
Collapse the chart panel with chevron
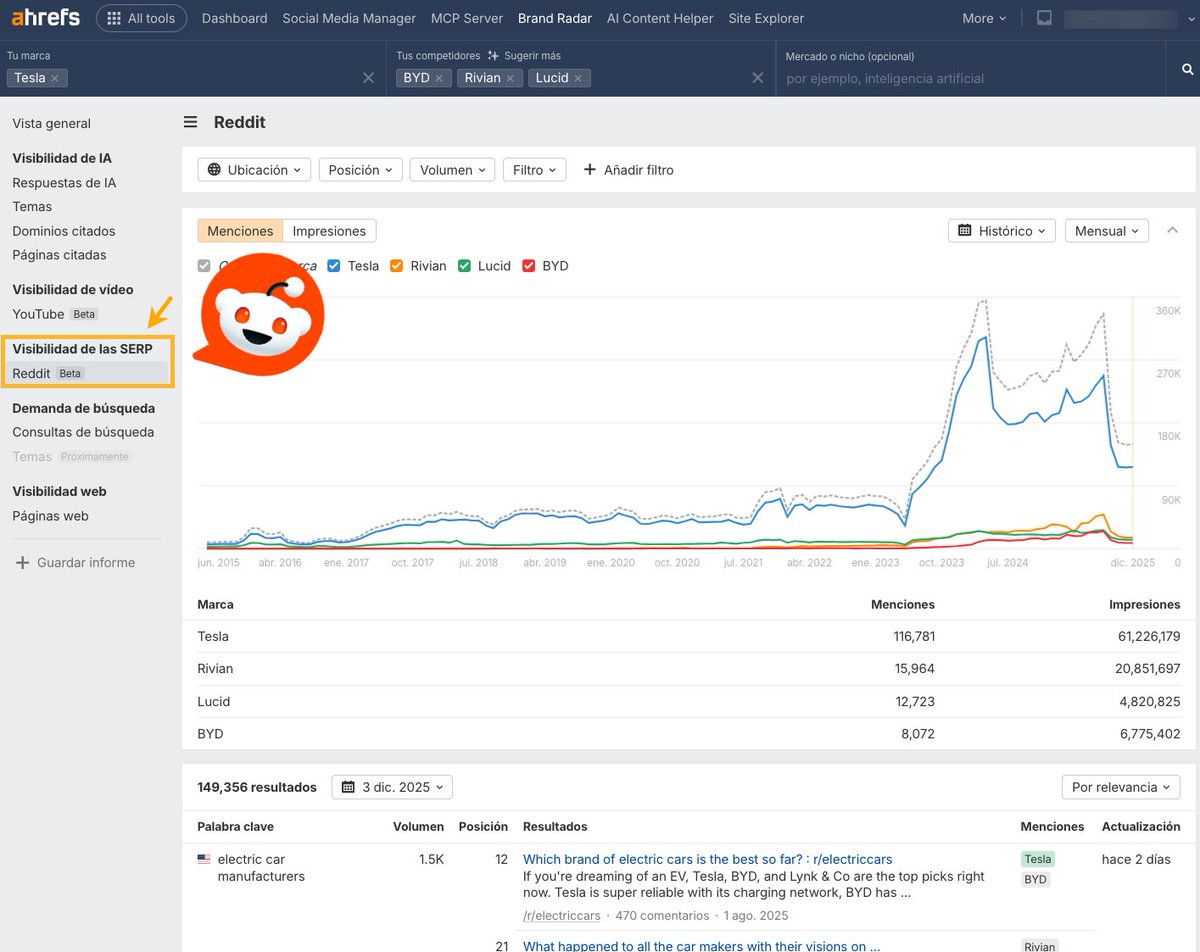(1172, 231)
